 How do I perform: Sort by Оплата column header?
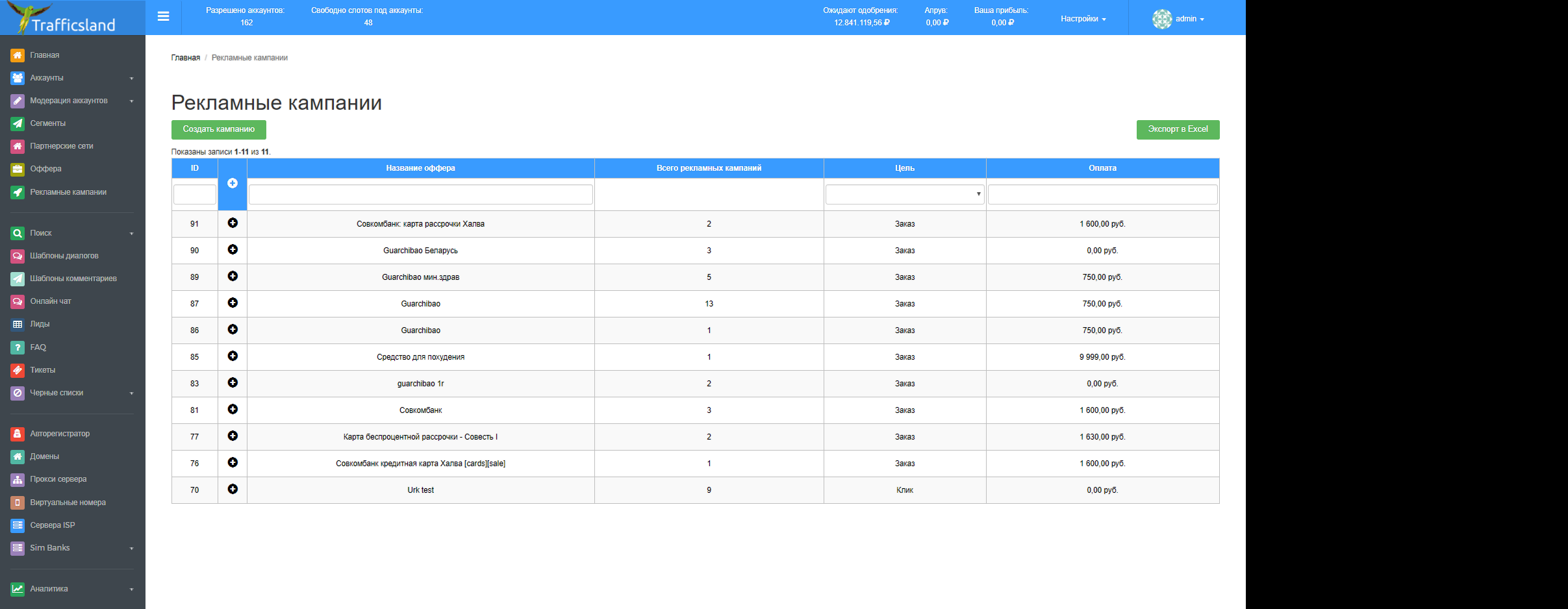[1102, 168]
